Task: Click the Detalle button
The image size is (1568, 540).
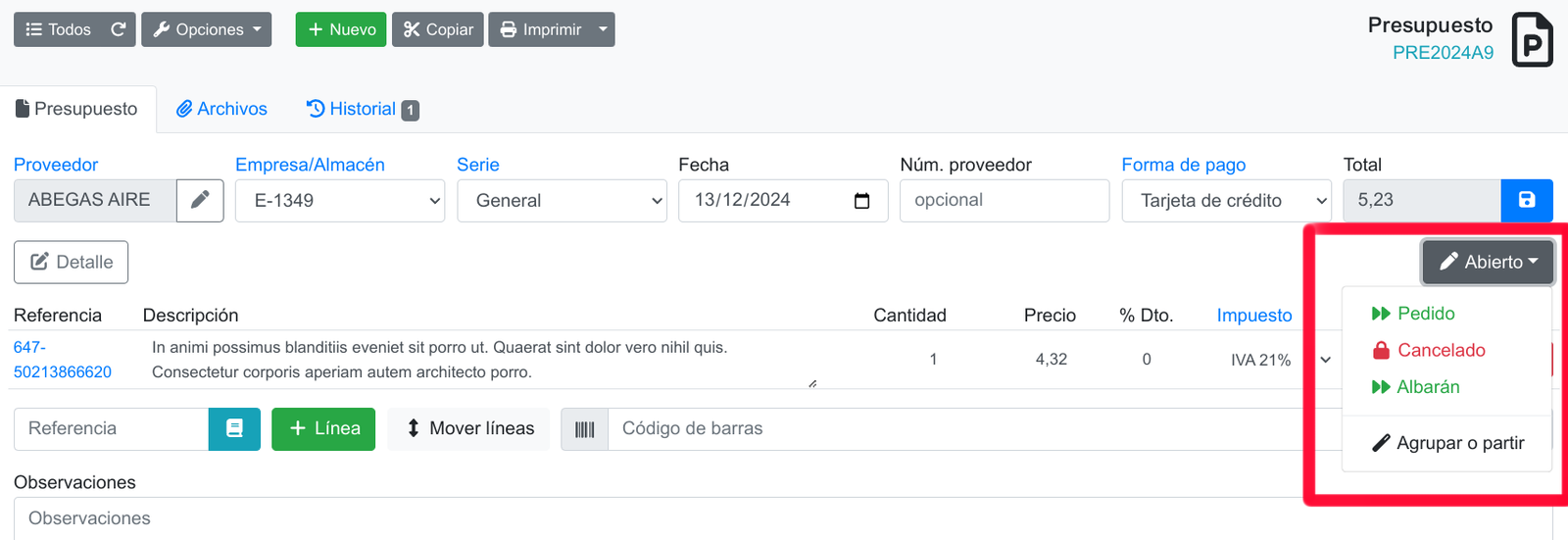Action: tap(71, 262)
